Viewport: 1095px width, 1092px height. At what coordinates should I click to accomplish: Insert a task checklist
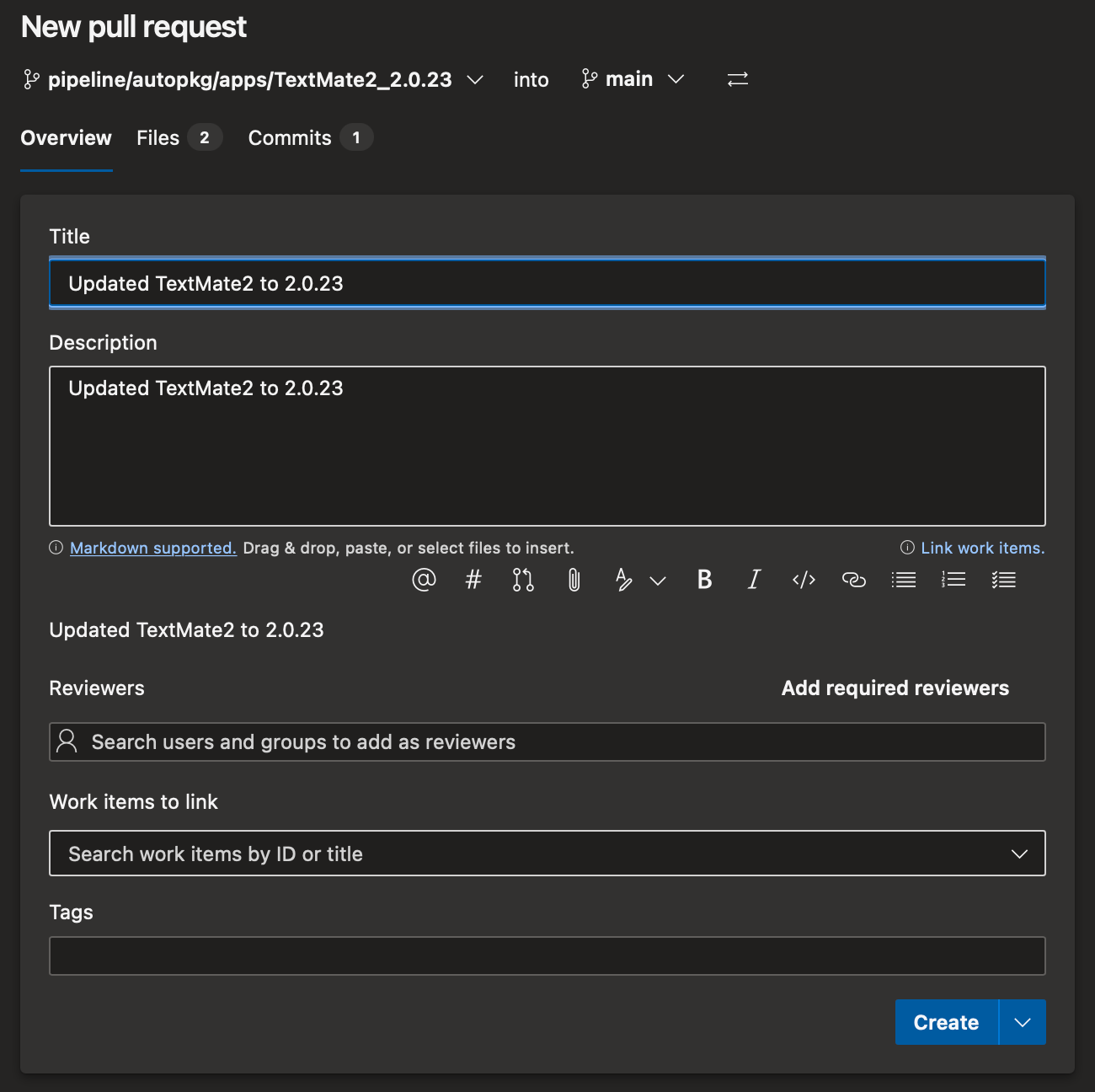coord(1003,580)
